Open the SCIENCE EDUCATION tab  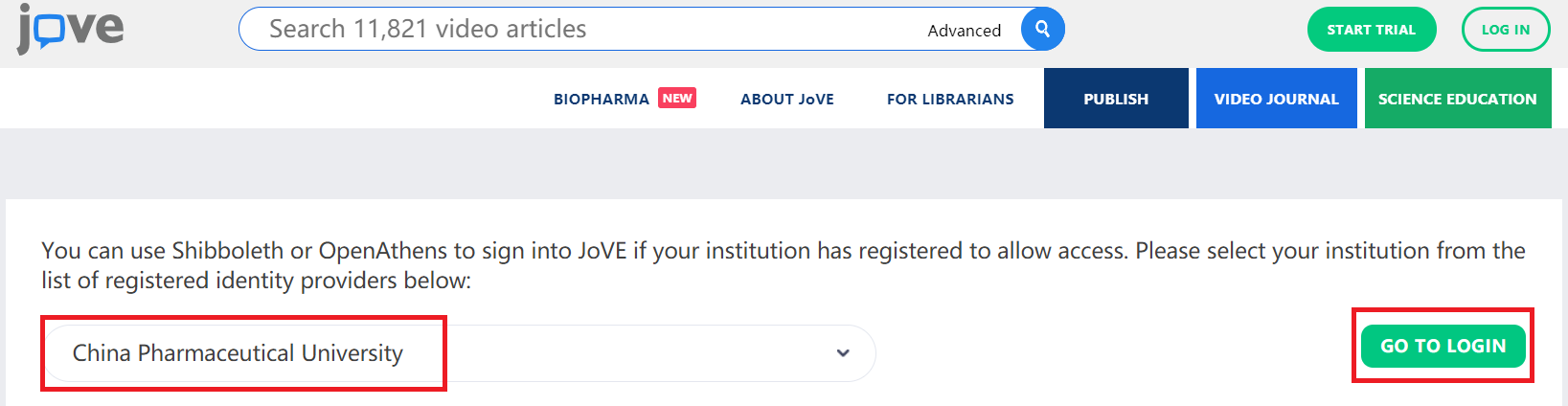click(1457, 99)
